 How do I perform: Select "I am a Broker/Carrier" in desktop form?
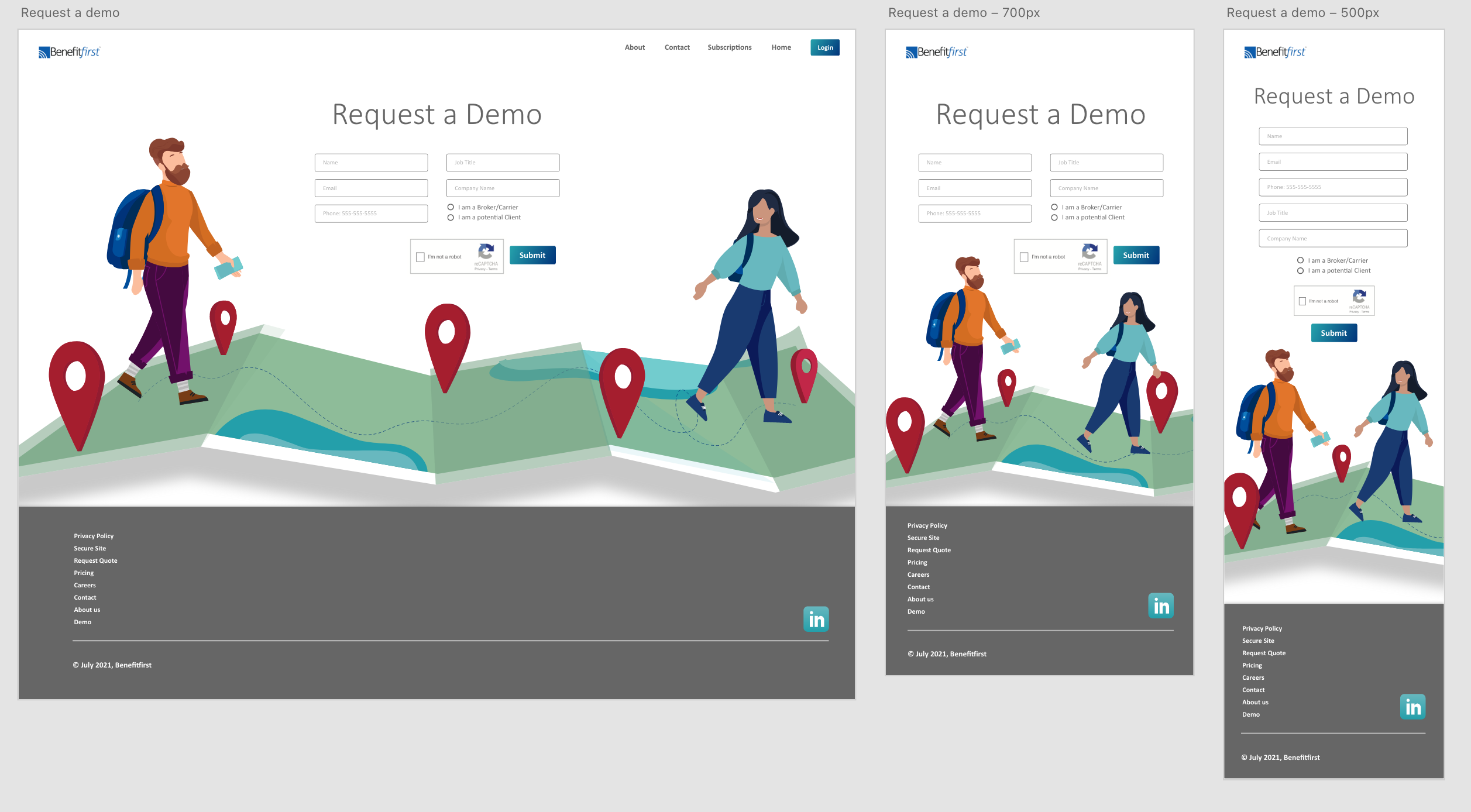coord(451,207)
